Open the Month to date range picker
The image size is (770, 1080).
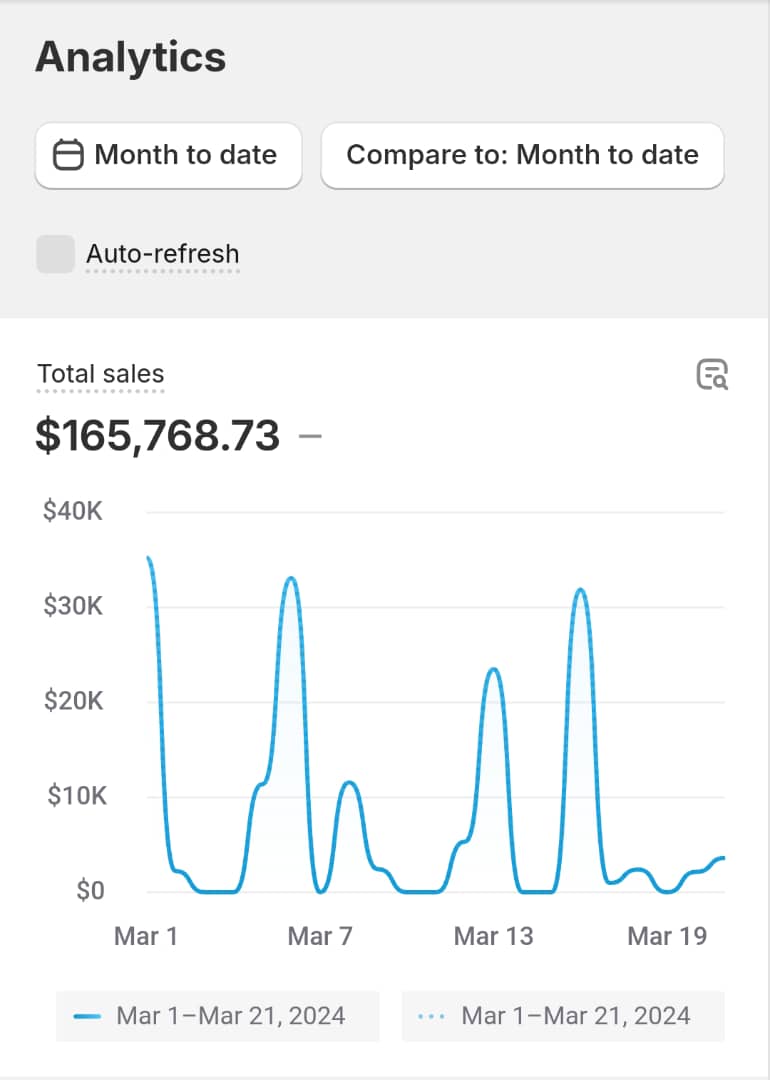coord(168,155)
